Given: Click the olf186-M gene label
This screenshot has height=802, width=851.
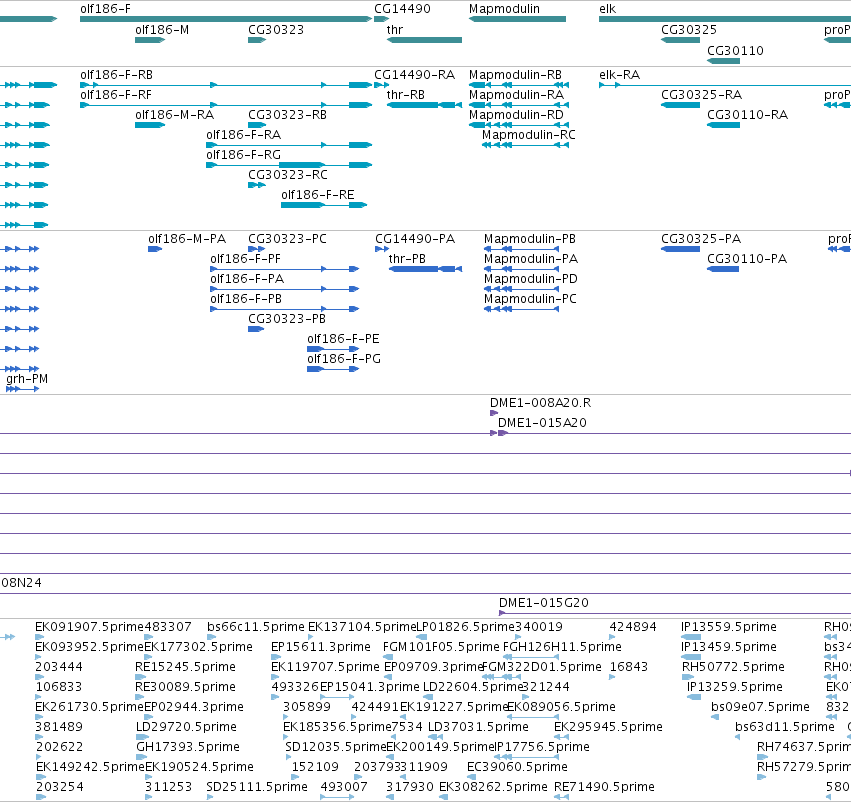Looking at the screenshot, I should 162,30.
